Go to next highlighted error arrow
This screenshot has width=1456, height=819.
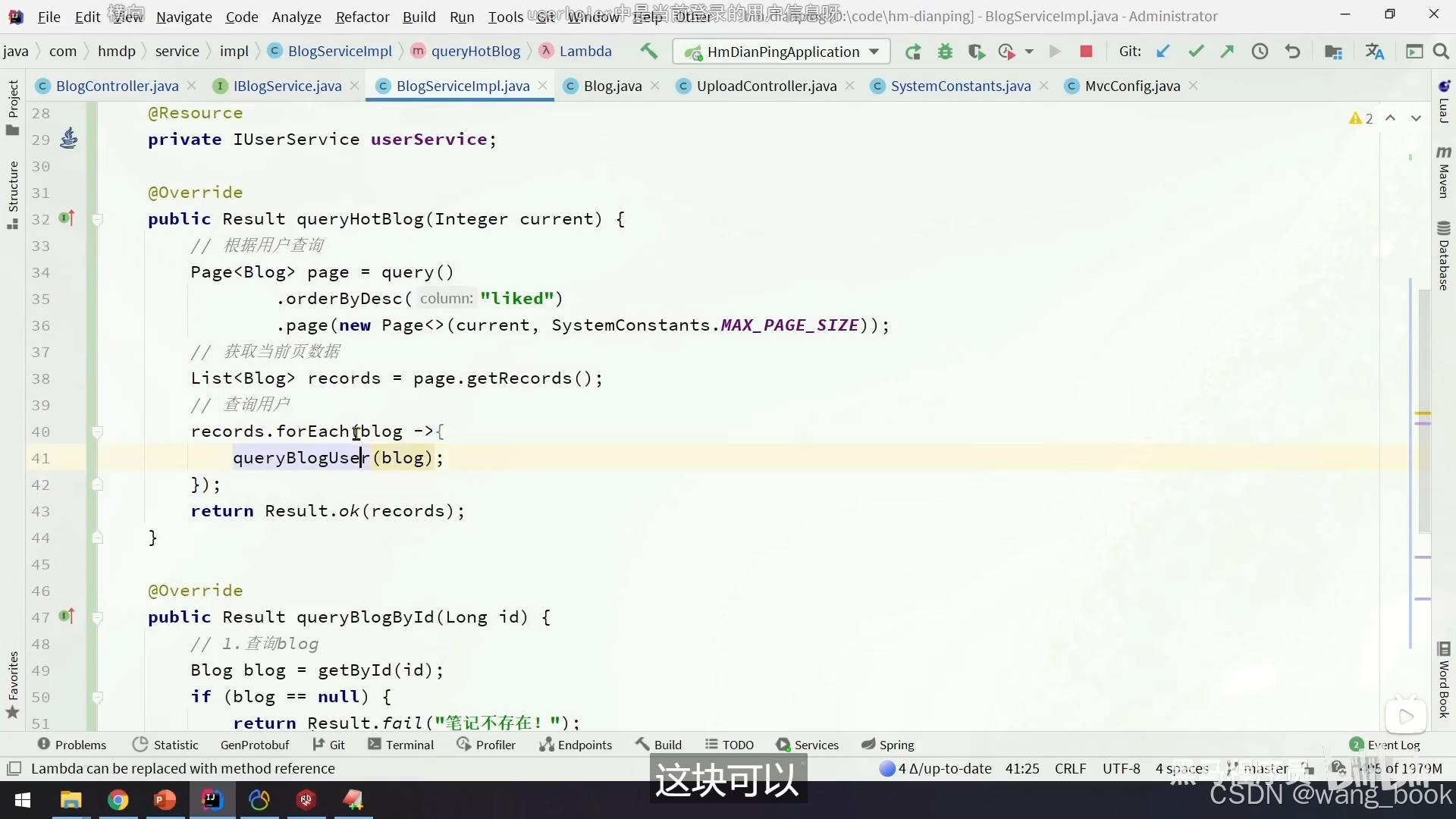click(x=1416, y=118)
